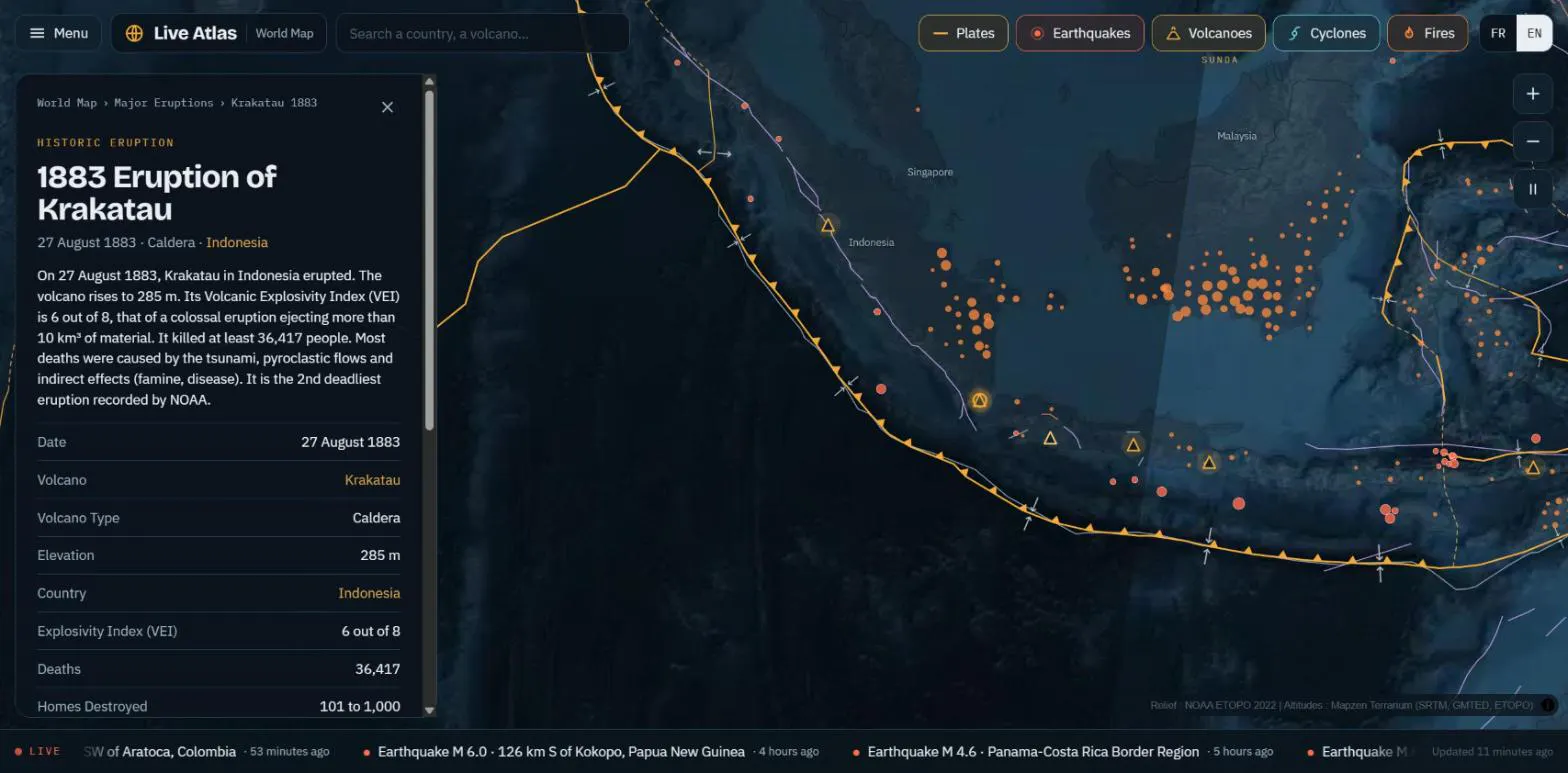This screenshot has height=773, width=1568.
Task: Click the panel scrollbar down arrow
Action: tap(430, 710)
